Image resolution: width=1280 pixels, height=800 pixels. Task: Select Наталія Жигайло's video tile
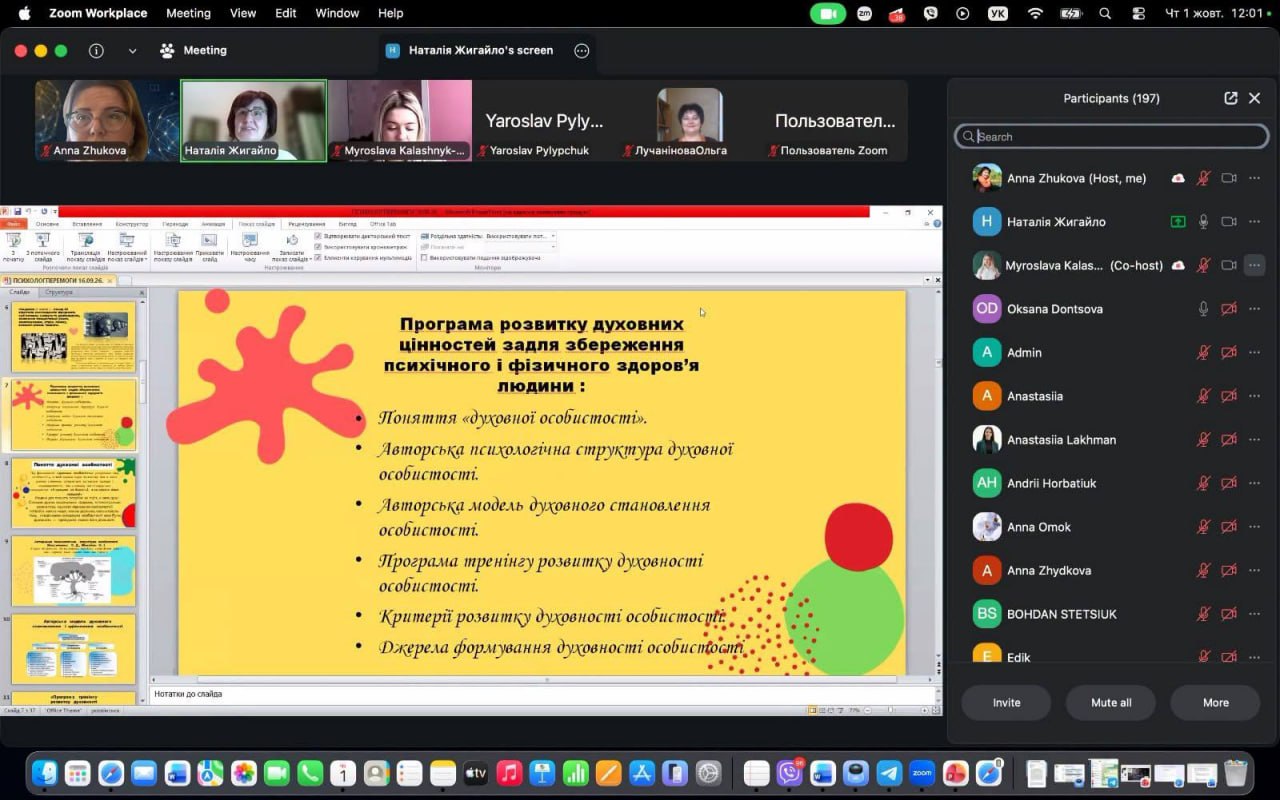tap(254, 121)
